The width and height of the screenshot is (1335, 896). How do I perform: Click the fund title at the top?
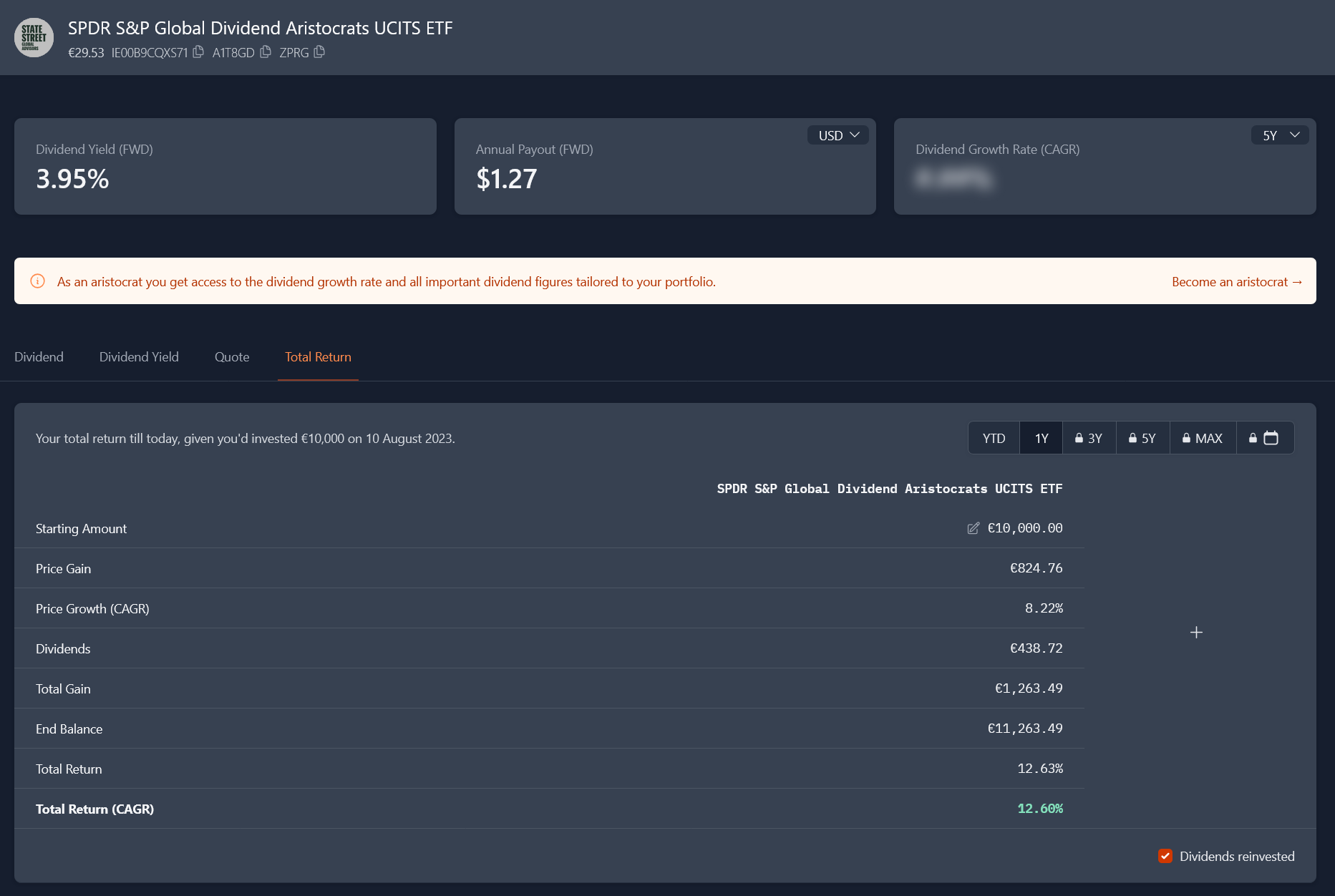click(261, 28)
